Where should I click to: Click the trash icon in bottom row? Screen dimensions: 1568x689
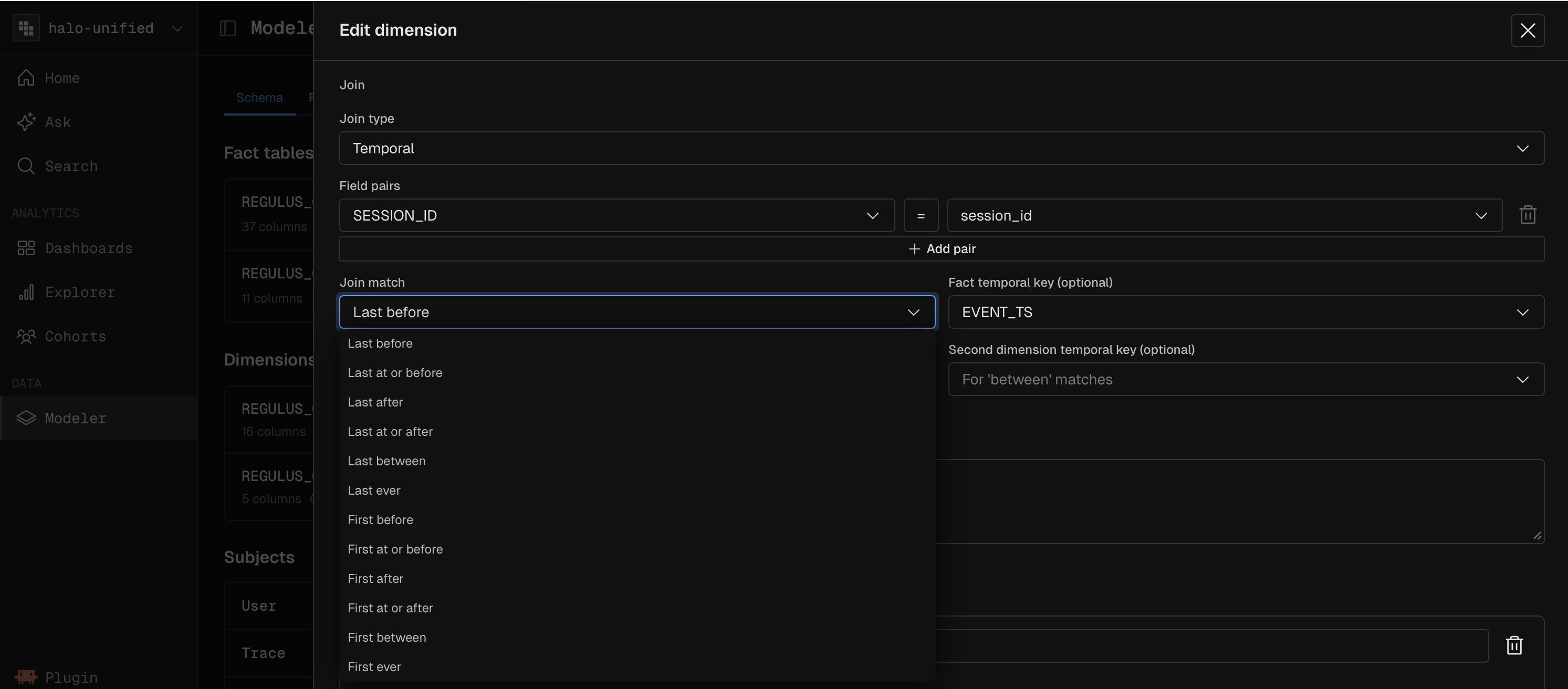tap(1514, 645)
